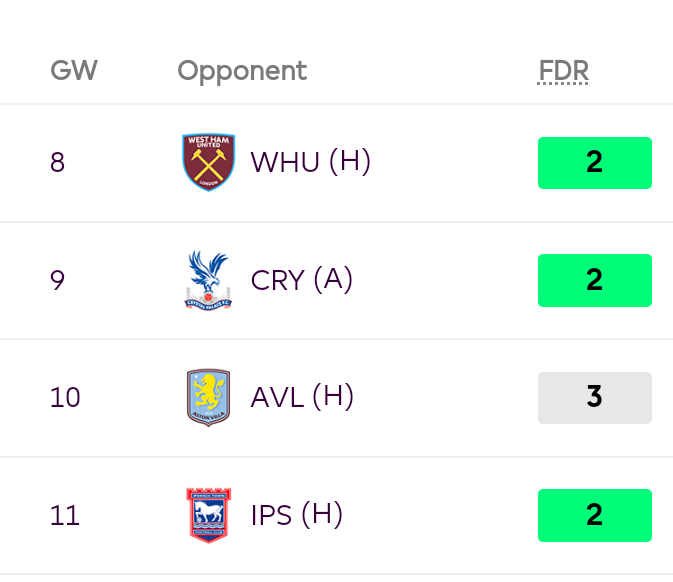673x582 pixels.
Task: Select gameweek 8 number
Action: coord(58,162)
